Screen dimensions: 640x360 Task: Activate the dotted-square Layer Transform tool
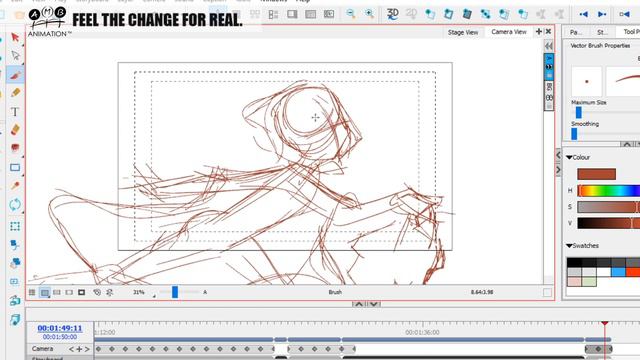point(15,226)
